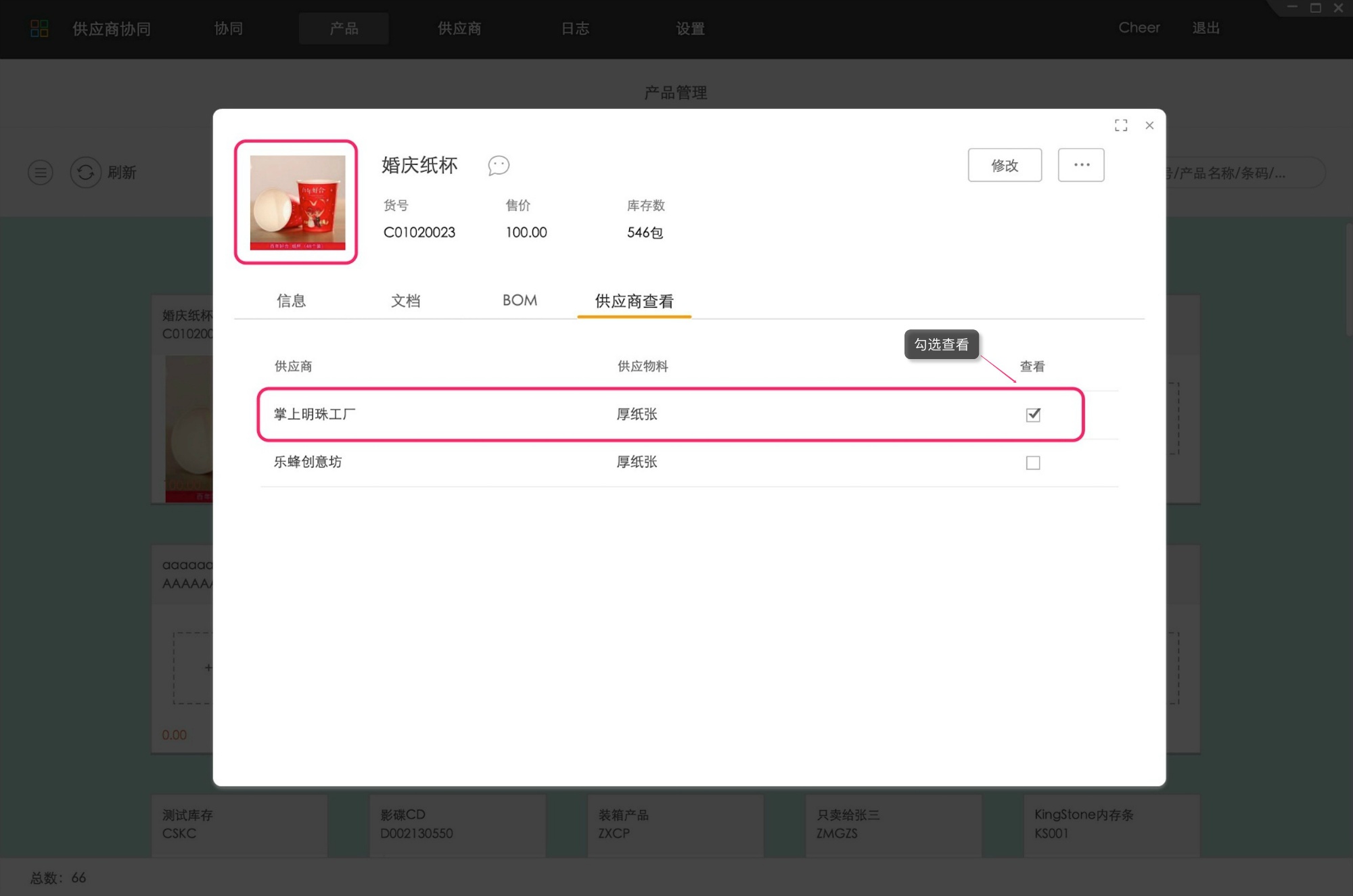This screenshot has width=1353, height=896.
Task: Expand the product dialog to fullscreen
Action: coord(1121,125)
